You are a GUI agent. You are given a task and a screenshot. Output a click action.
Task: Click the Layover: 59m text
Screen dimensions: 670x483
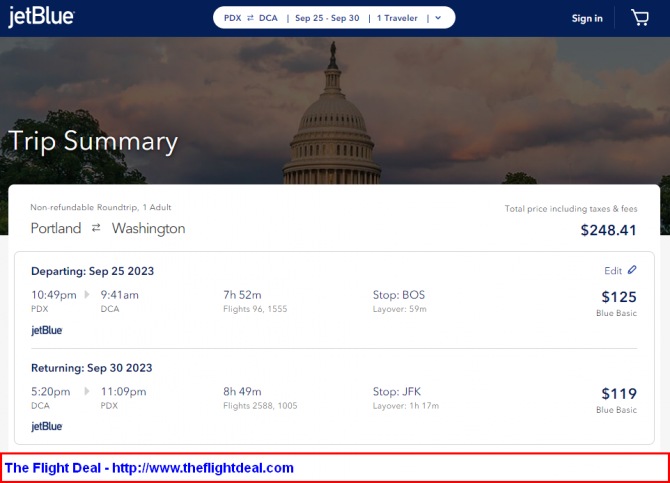click(400, 309)
